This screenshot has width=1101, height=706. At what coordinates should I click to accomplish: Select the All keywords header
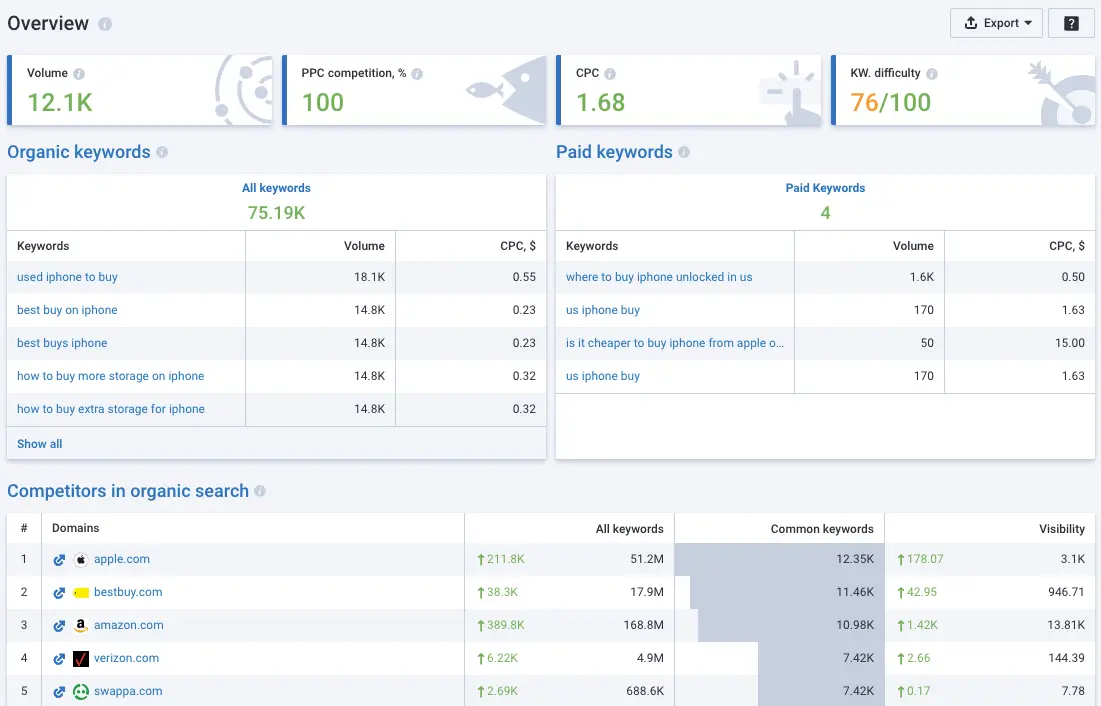pos(276,187)
